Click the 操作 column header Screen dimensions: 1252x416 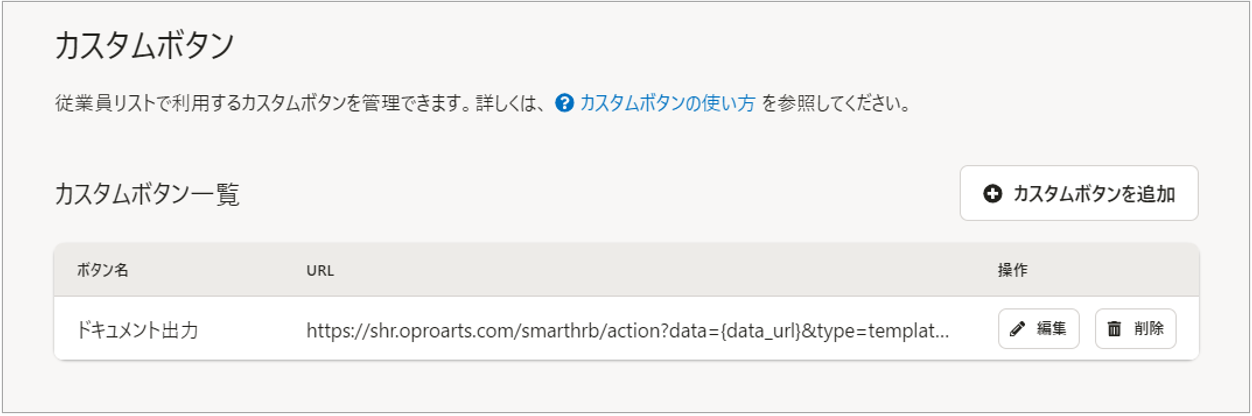click(1013, 270)
